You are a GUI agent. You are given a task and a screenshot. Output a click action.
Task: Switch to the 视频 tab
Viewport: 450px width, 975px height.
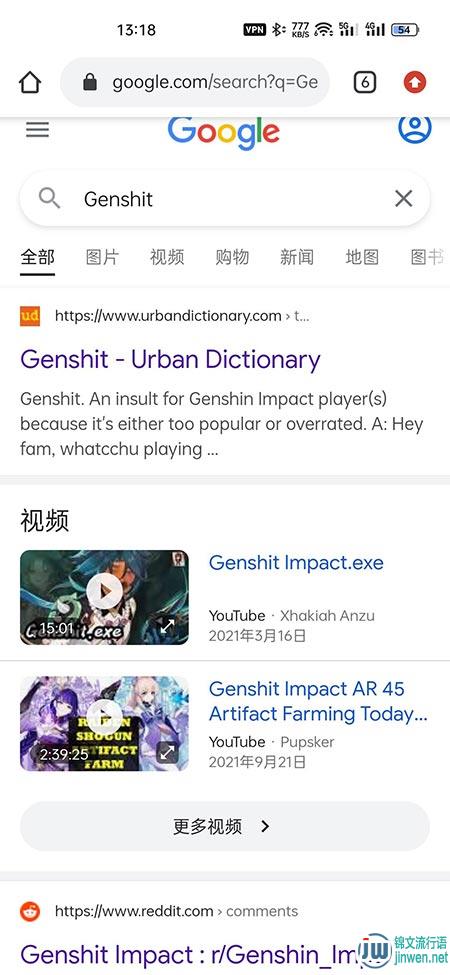167,257
